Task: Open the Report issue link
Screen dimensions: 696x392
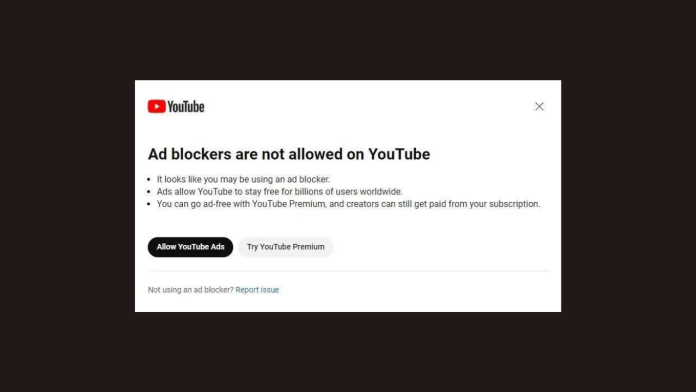Action: pos(257,290)
